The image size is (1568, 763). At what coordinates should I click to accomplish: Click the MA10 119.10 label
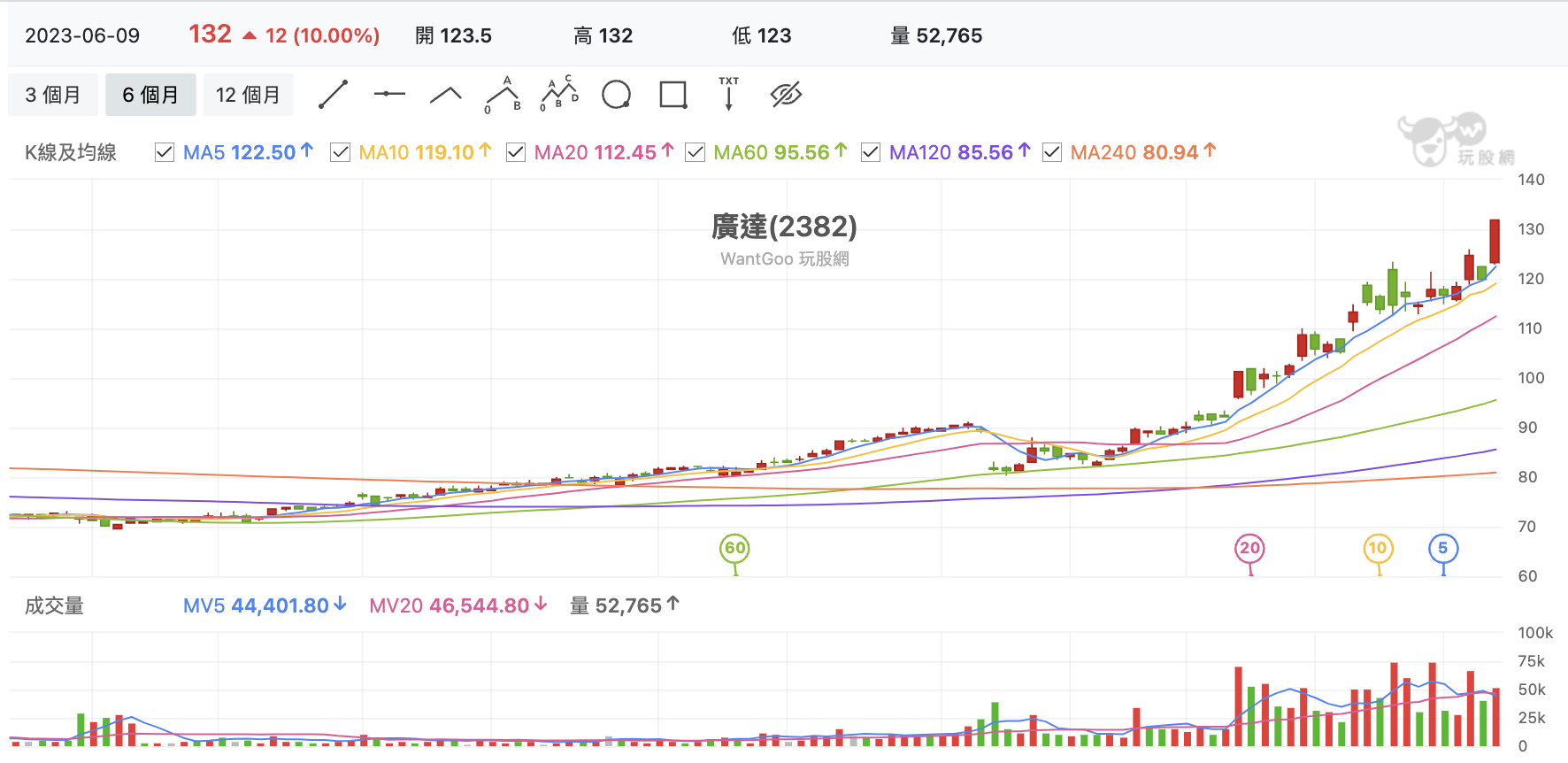[x=425, y=152]
